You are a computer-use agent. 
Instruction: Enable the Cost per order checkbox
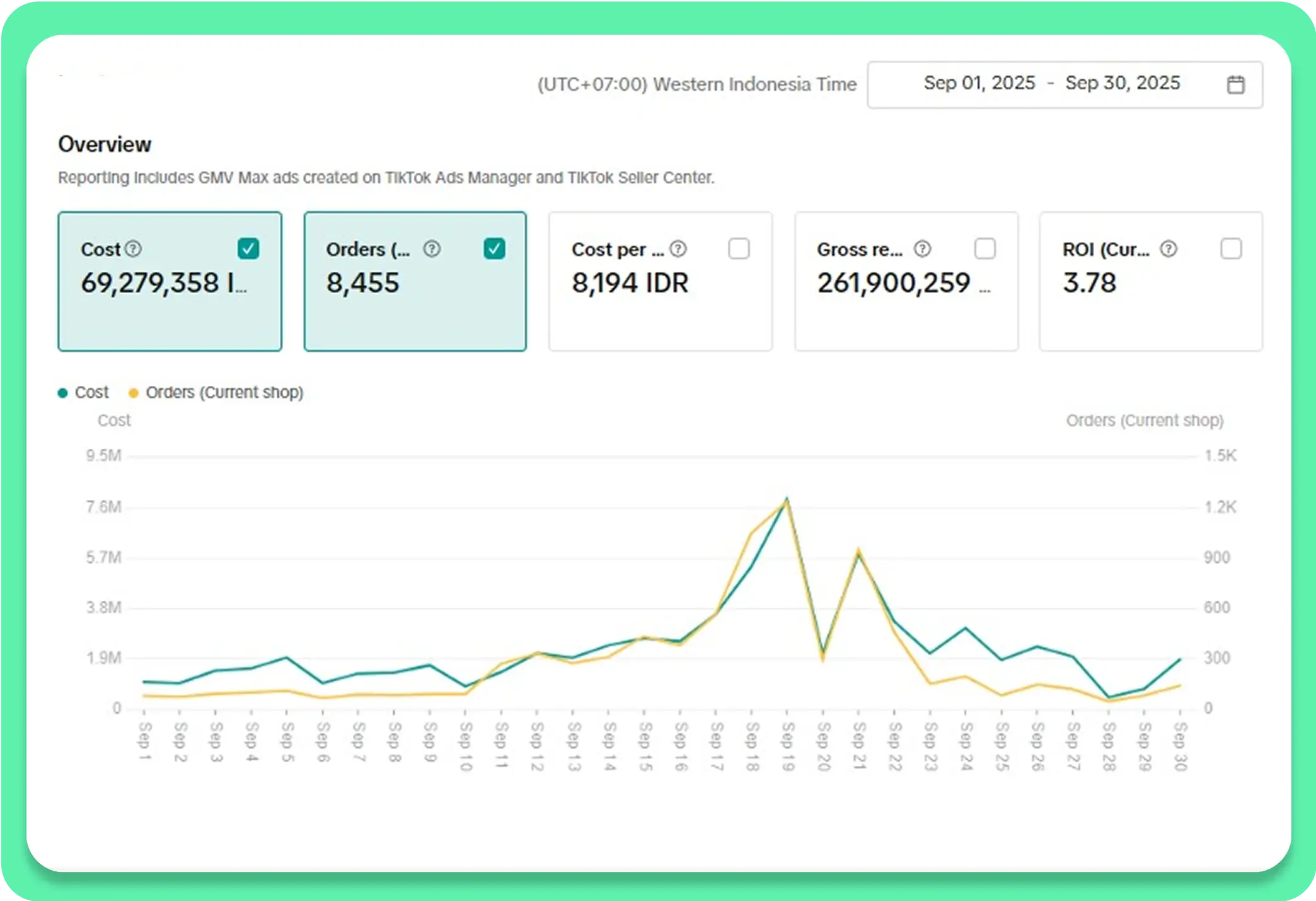[x=739, y=248]
